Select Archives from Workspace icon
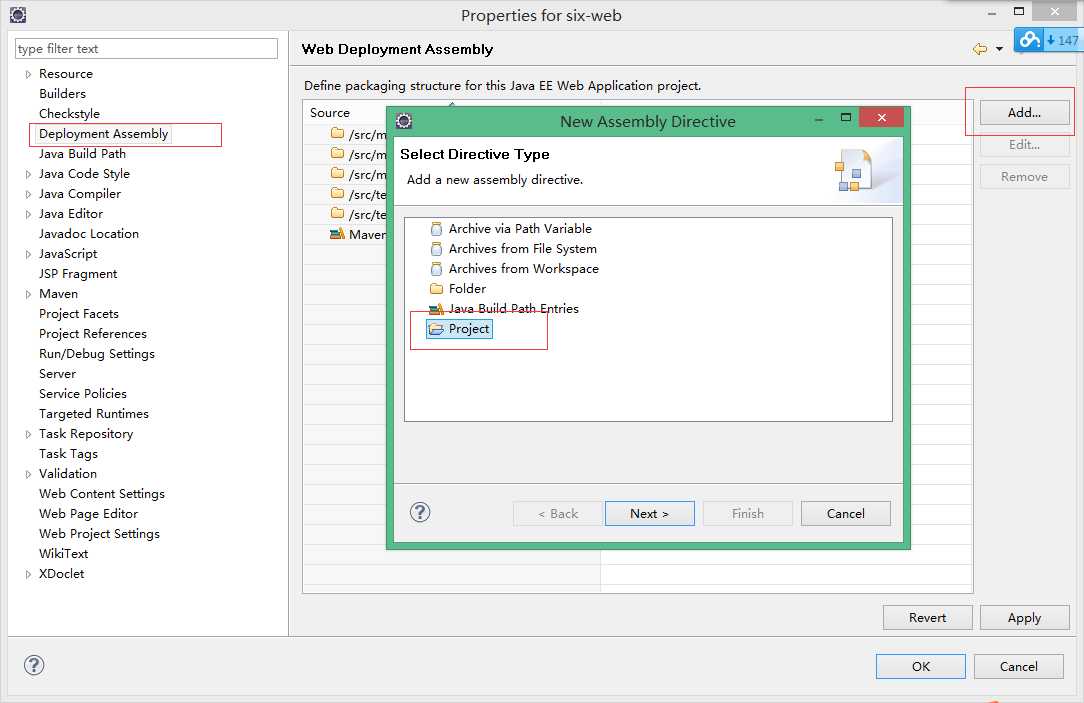 click(x=436, y=269)
